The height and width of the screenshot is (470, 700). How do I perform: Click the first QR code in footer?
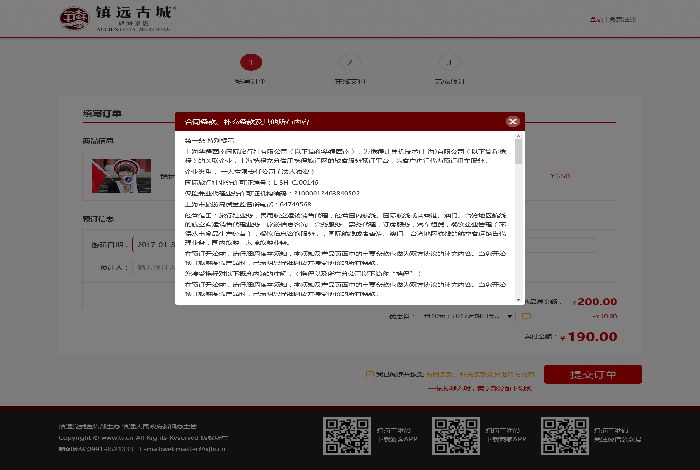(x=346, y=437)
